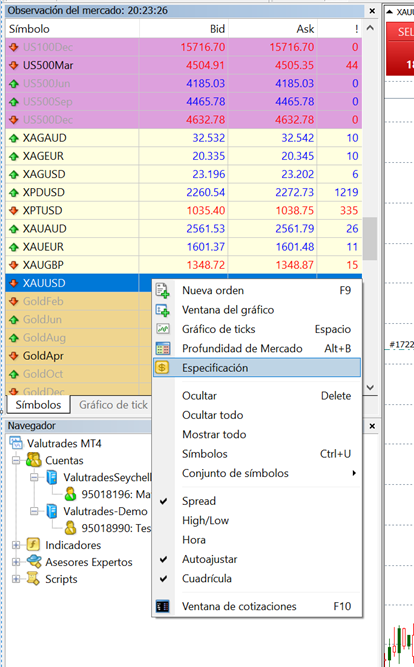The width and height of the screenshot is (414, 667).
Task: Click the up arrow icon beside XAGUSD
Action: (x=14, y=174)
